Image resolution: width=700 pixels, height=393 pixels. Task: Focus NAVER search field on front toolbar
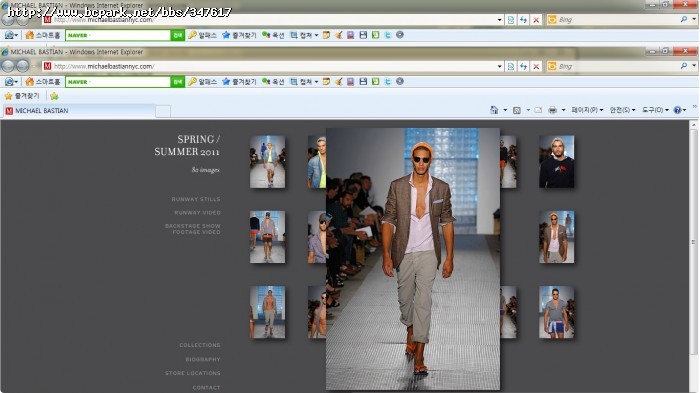(118, 82)
